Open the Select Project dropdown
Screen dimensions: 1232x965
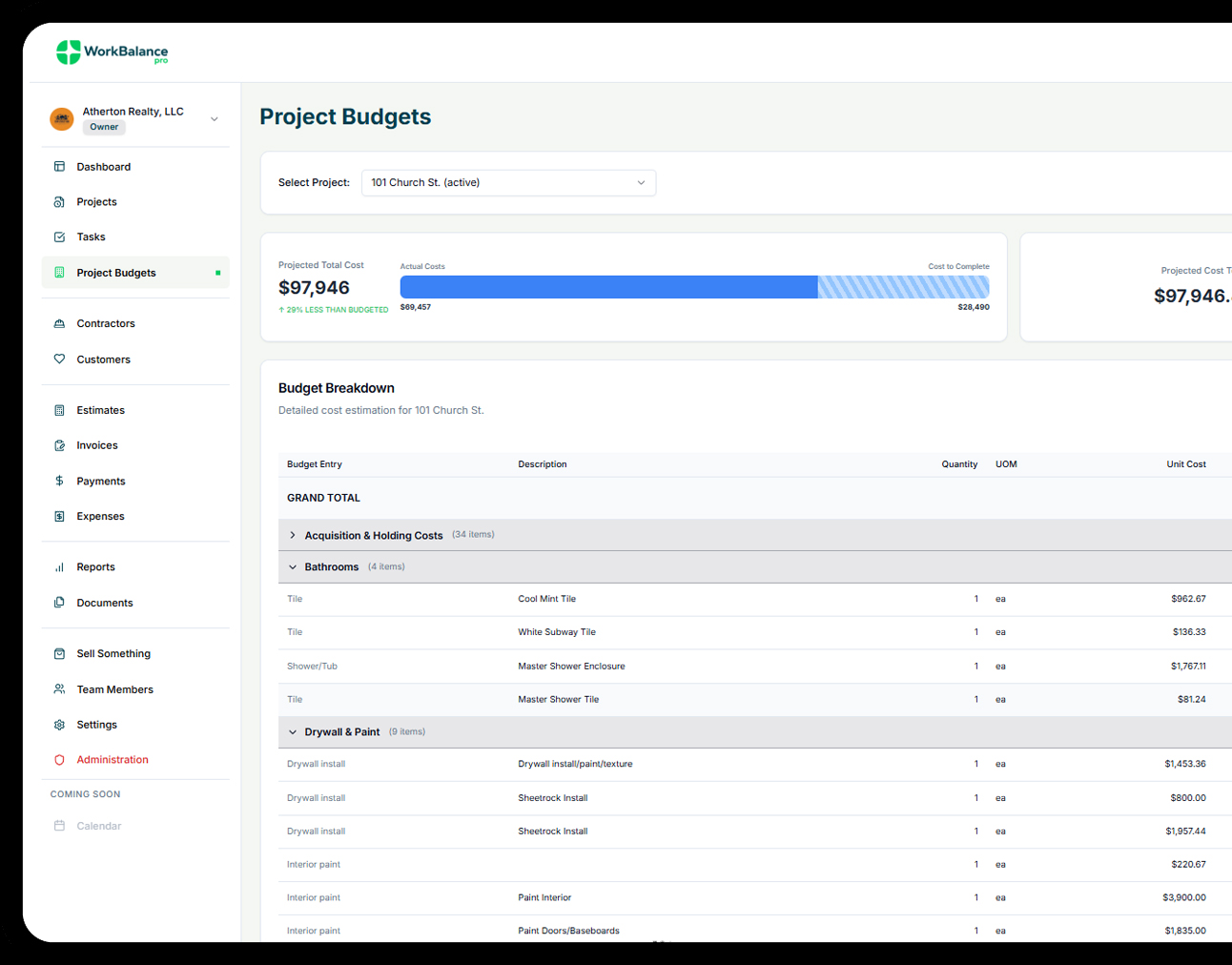click(508, 183)
